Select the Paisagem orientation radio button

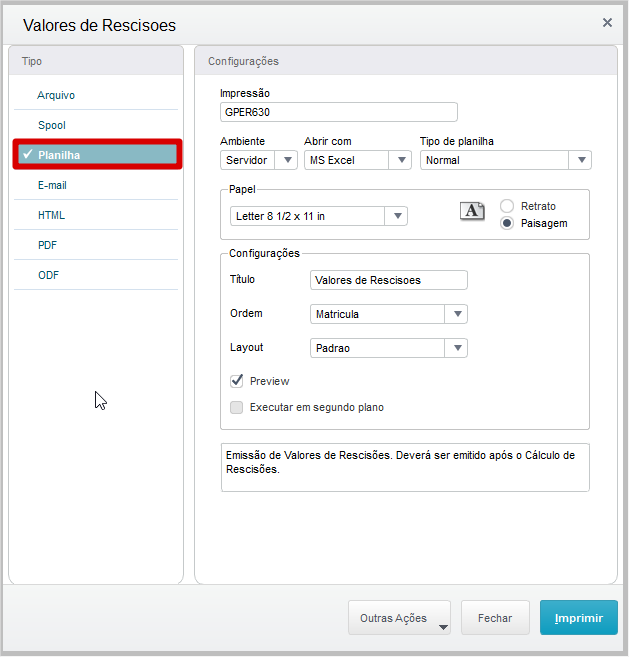[x=507, y=223]
